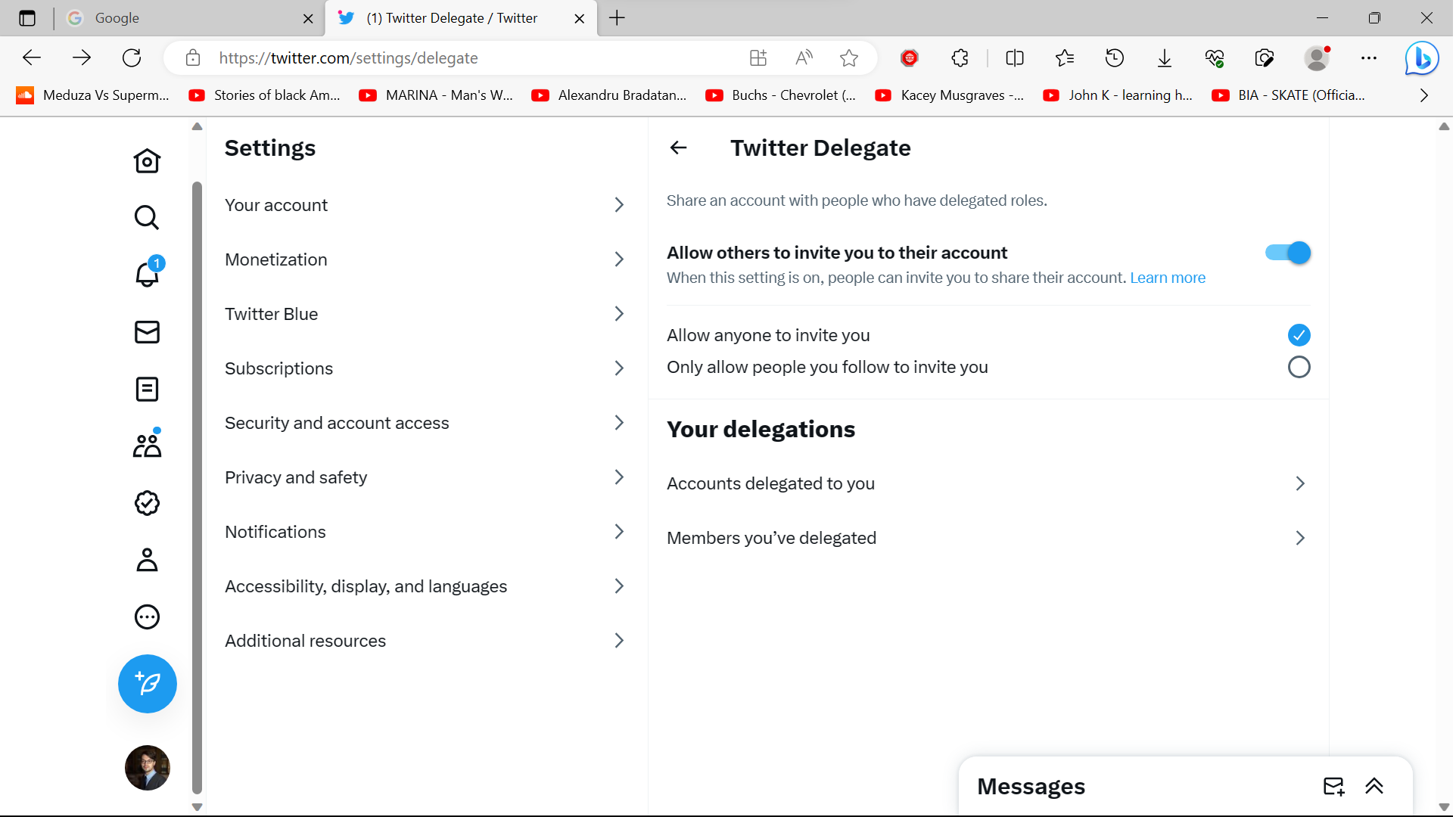Open the Verified badge icon in sidebar
The width and height of the screenshot is (1456, 817).
pos(147,503)
